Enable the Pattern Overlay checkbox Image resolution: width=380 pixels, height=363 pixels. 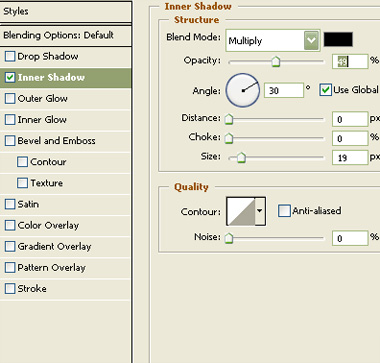coord(10,267)
